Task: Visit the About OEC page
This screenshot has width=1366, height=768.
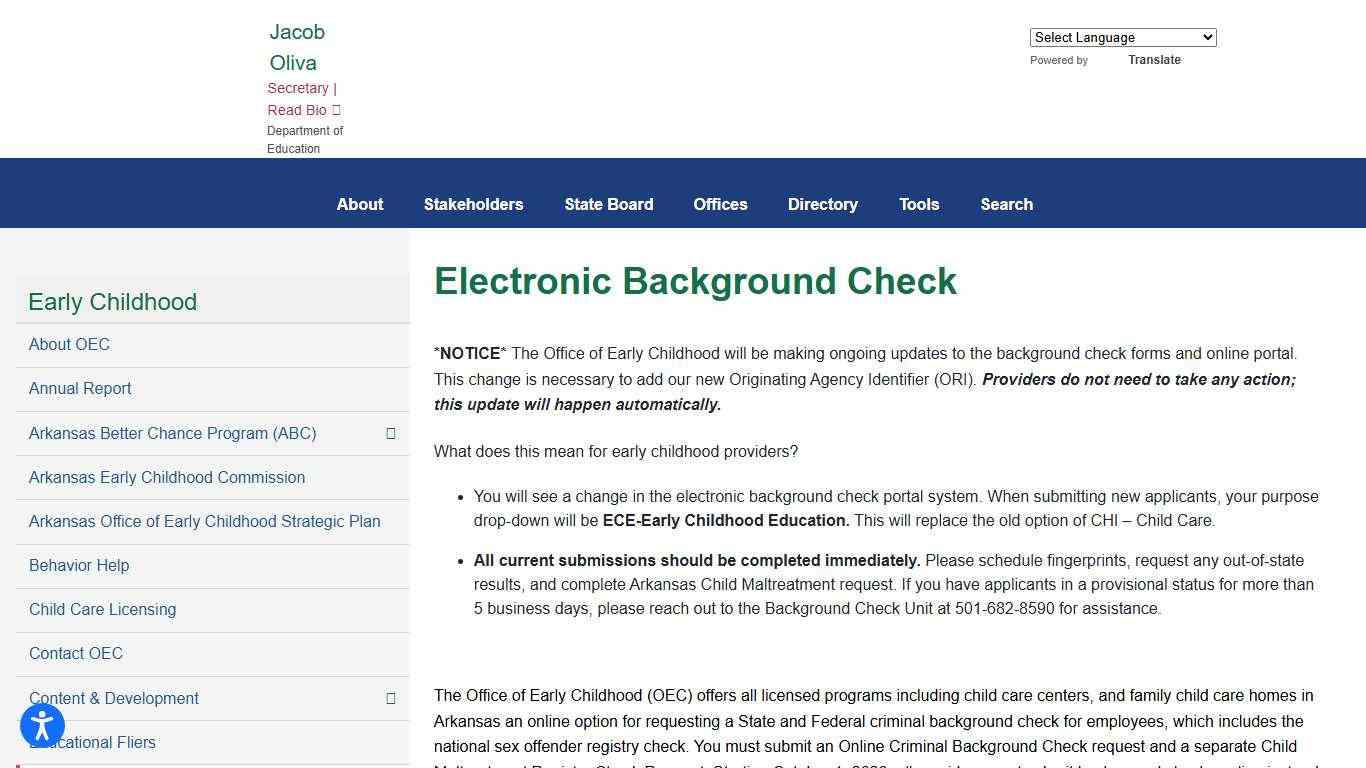Action: click(x=69, y=344)
